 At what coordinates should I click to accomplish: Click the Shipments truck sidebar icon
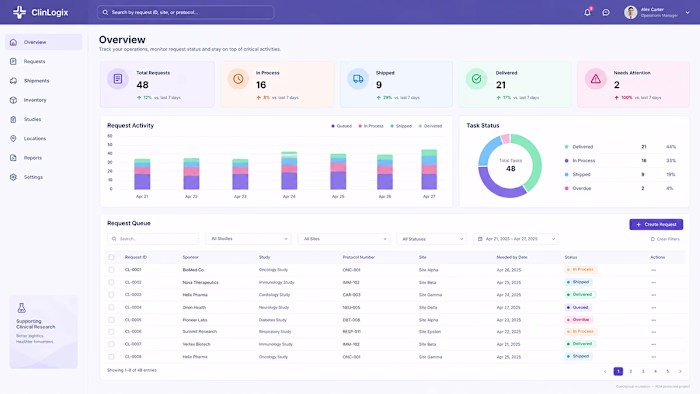13,81
